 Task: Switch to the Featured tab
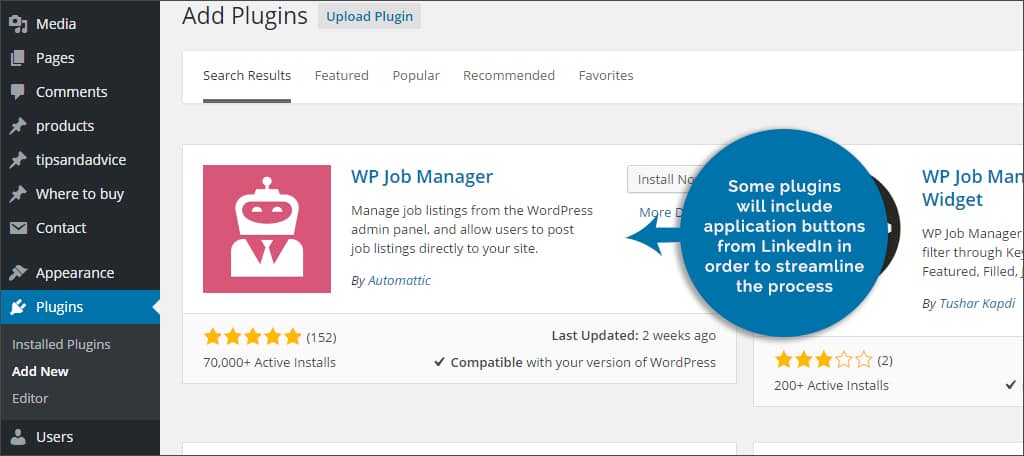(342, 76)
